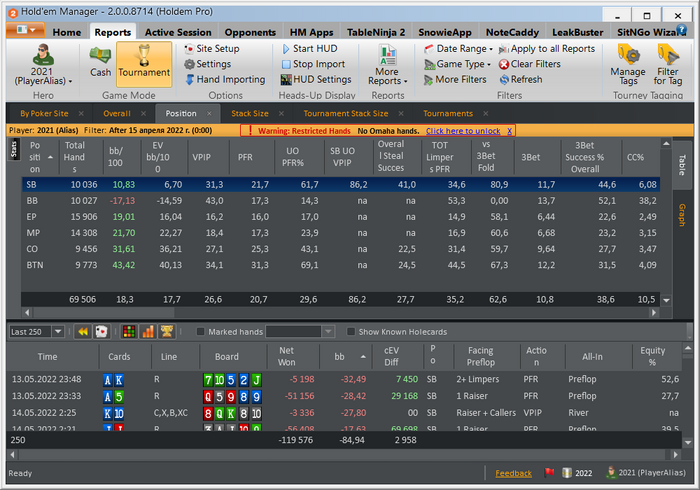Close the Overall report tab

(x=143, y=113)
